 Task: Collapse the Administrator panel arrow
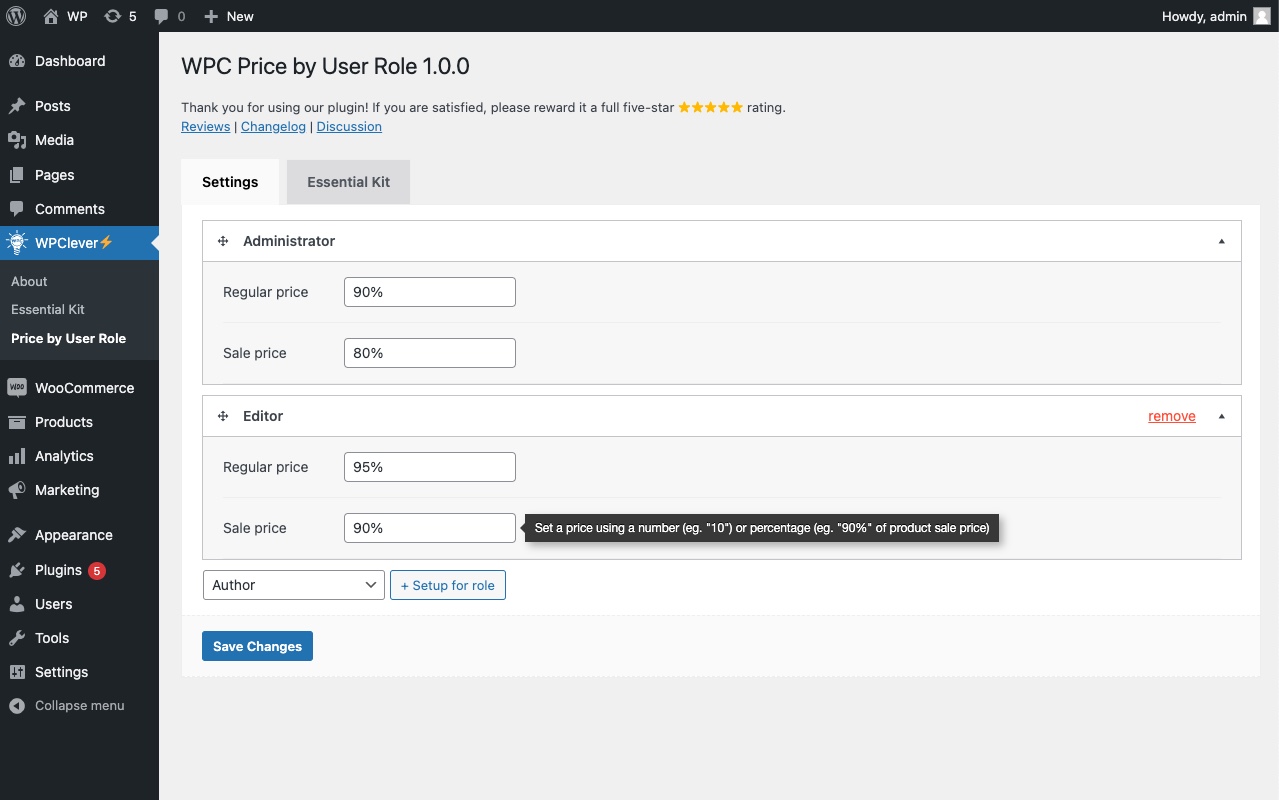click(x=1221, y=241)
